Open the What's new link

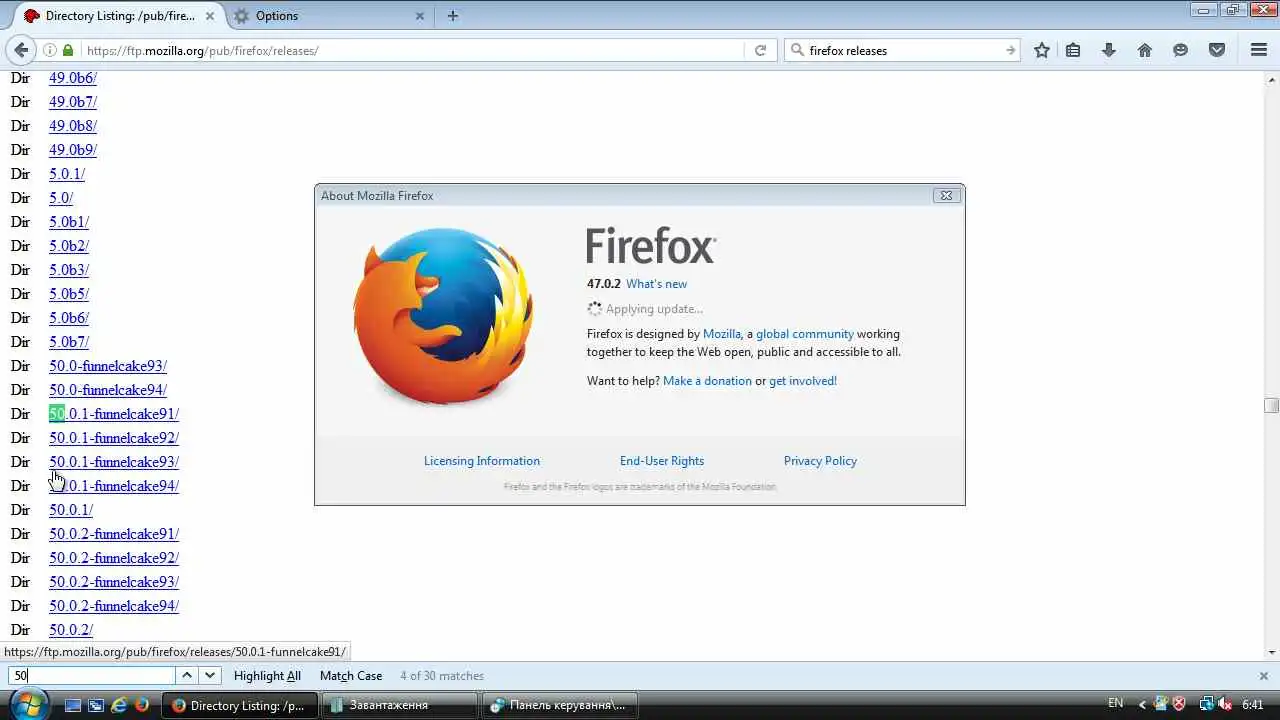click(x=657, y=284)
